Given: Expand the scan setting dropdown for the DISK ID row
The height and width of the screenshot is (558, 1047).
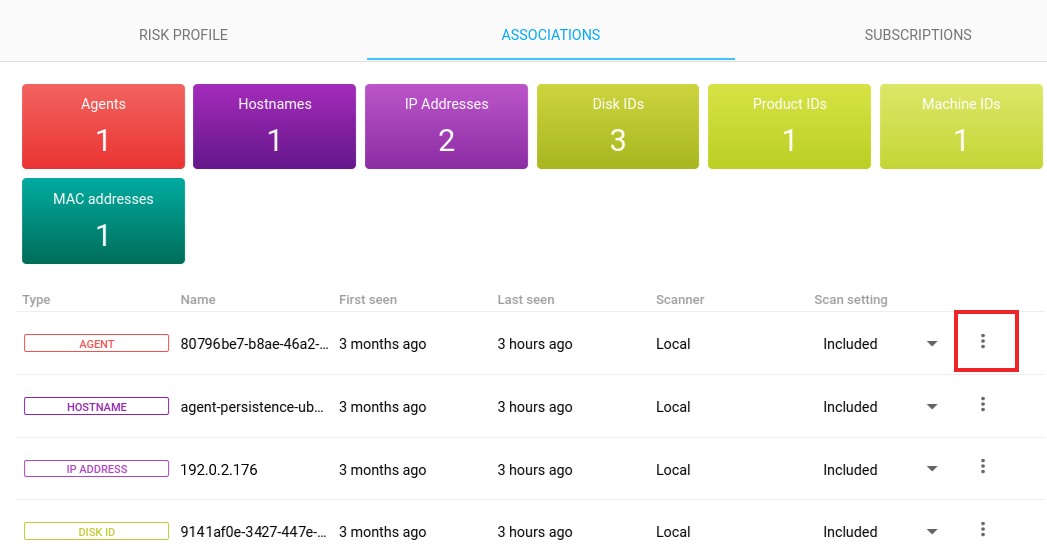Looking at the screenshot, I should coord(932,532).
